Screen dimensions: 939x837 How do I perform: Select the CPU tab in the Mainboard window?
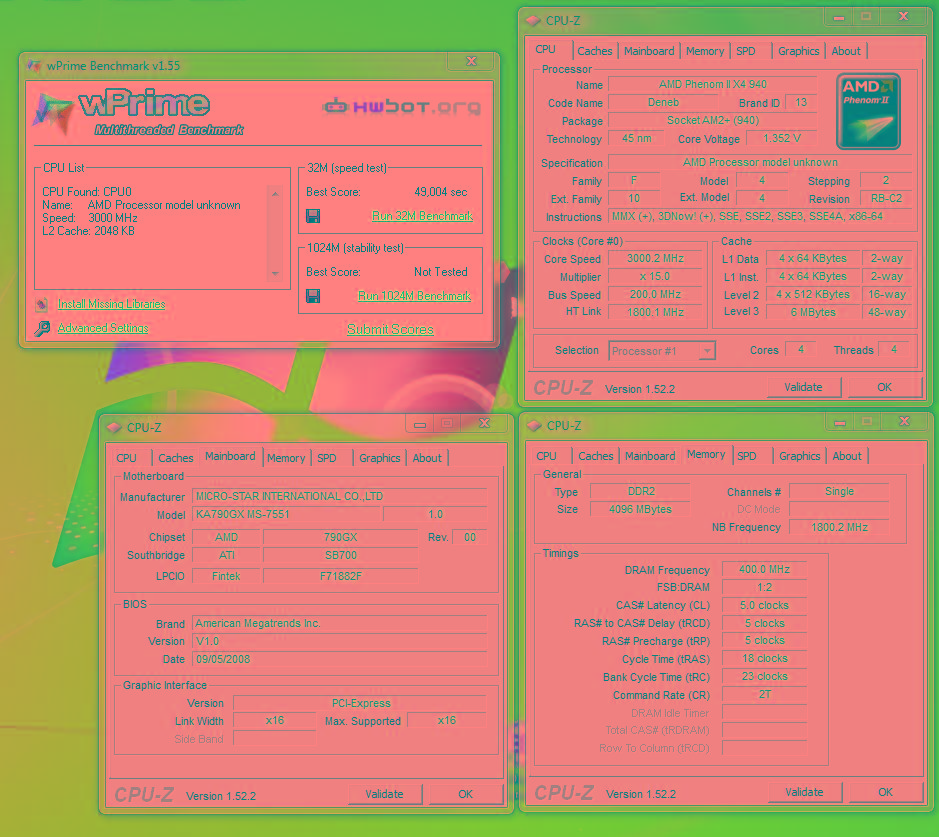(x=126, y=458)
